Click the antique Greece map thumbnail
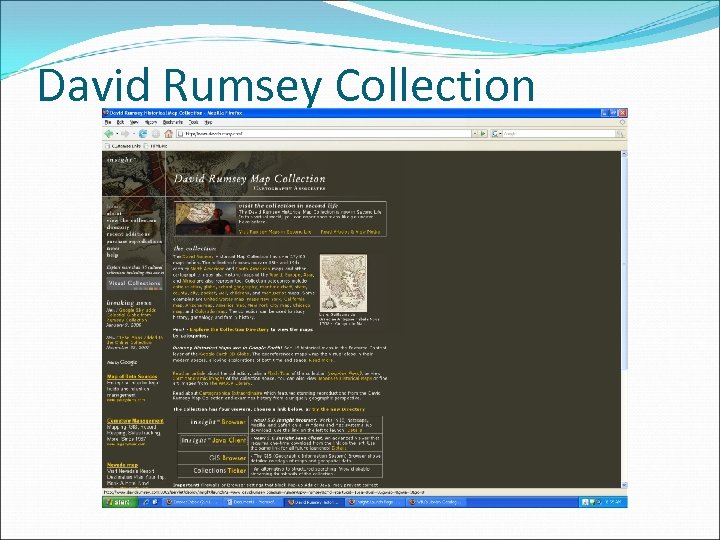Image resolution: width=720 pixels, height=540 pixels. click(343, 283)
